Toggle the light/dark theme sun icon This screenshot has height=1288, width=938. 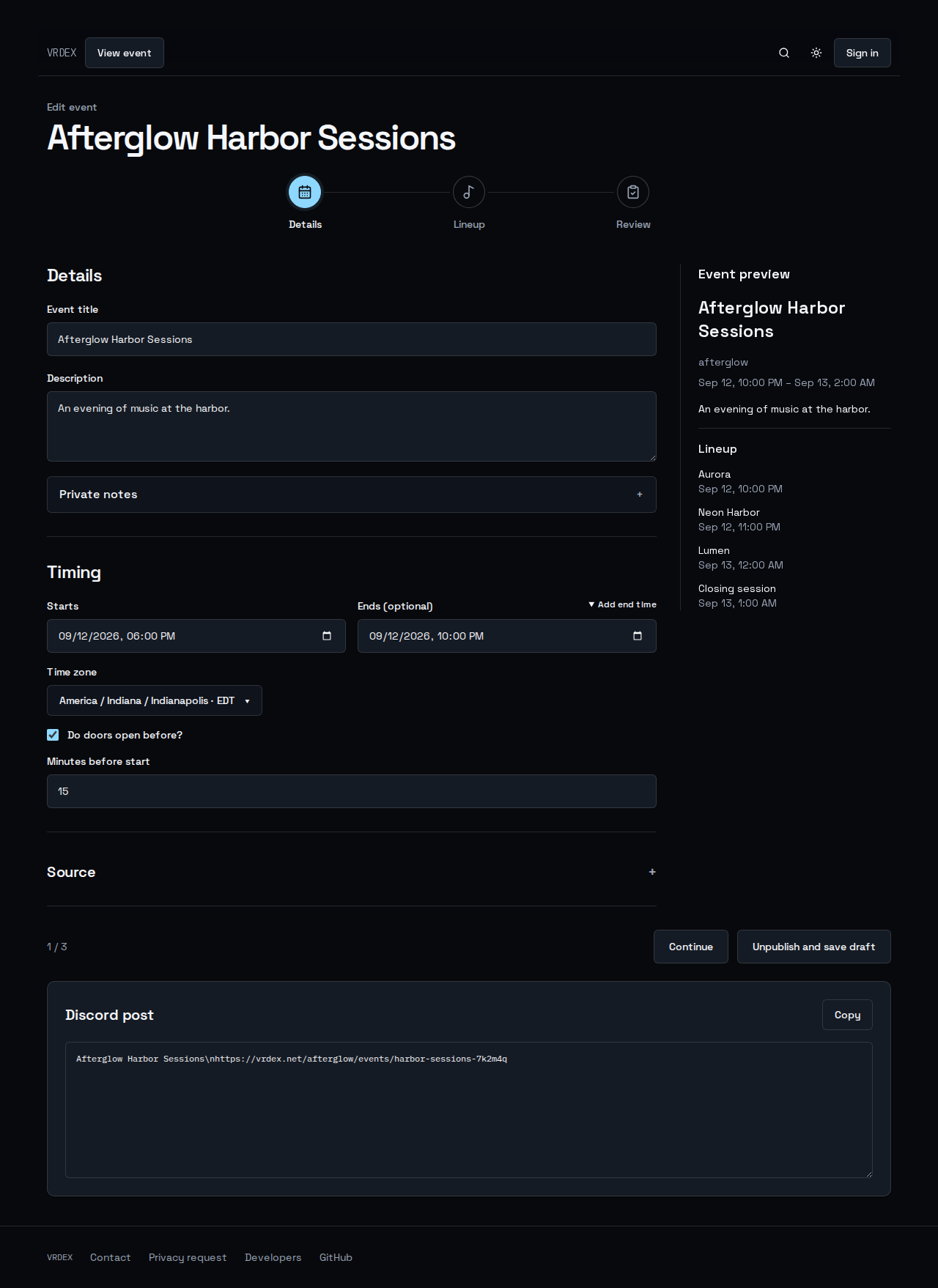816,53
